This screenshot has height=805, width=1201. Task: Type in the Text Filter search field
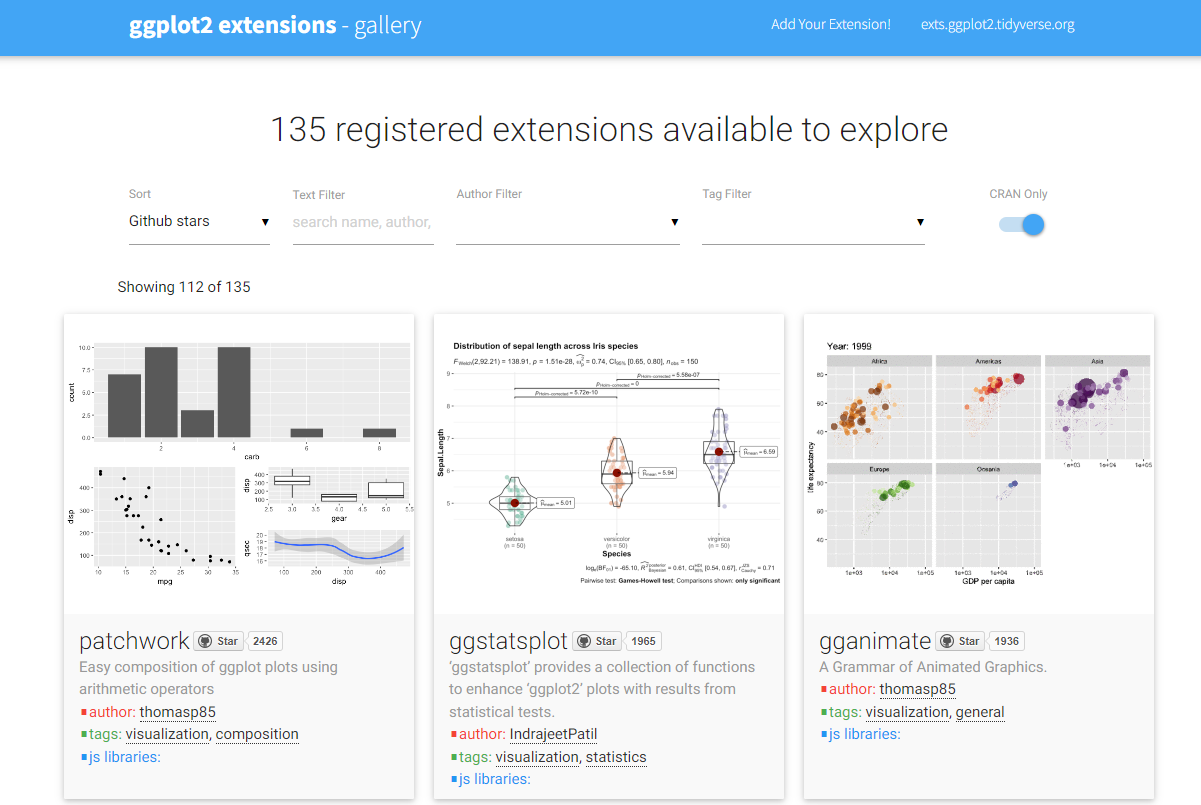(362, 222)
